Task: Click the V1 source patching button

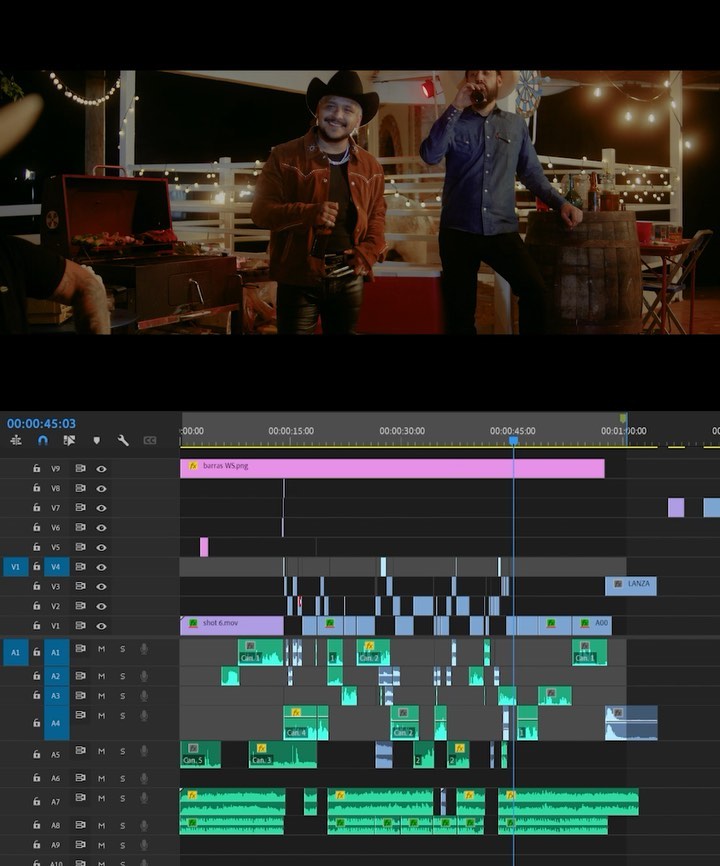Action: coord(15,567)
